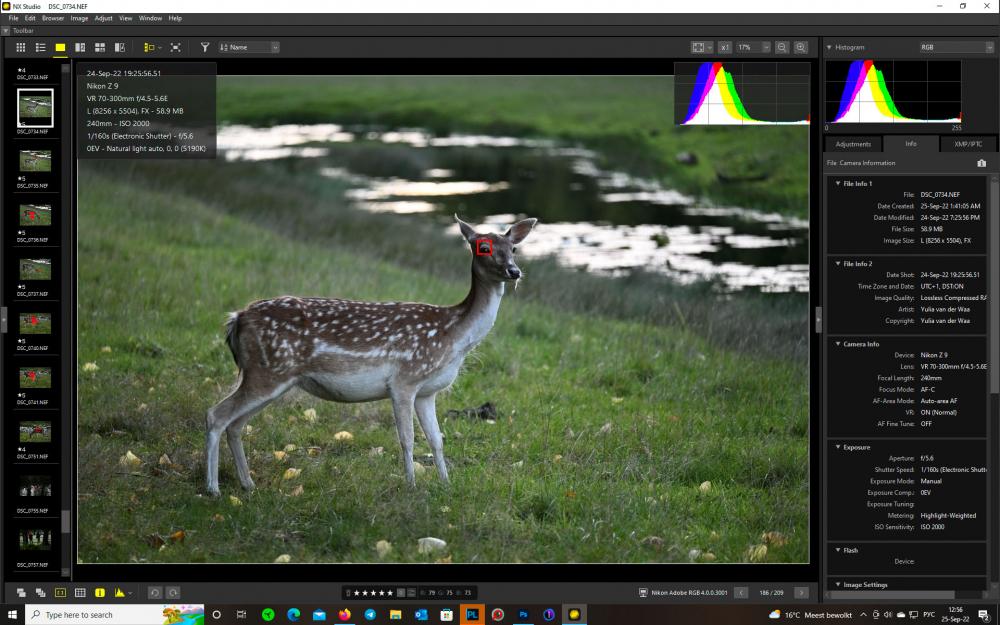Go to the previous image
The width and height of the screenshot is (1000, 625).
pyautogui.click(x=741, y=592)
